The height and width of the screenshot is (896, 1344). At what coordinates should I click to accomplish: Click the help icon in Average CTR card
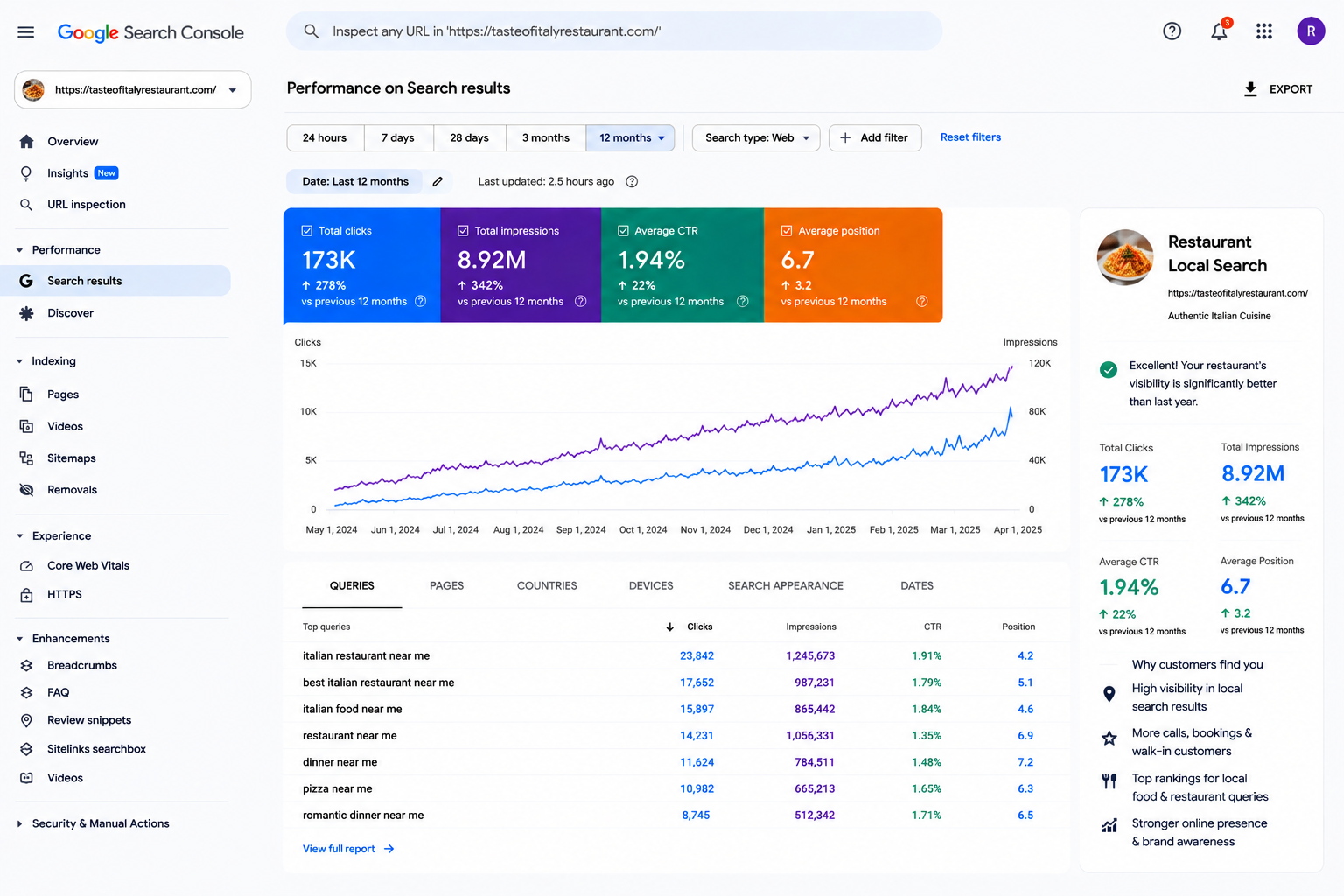[742, 301]
